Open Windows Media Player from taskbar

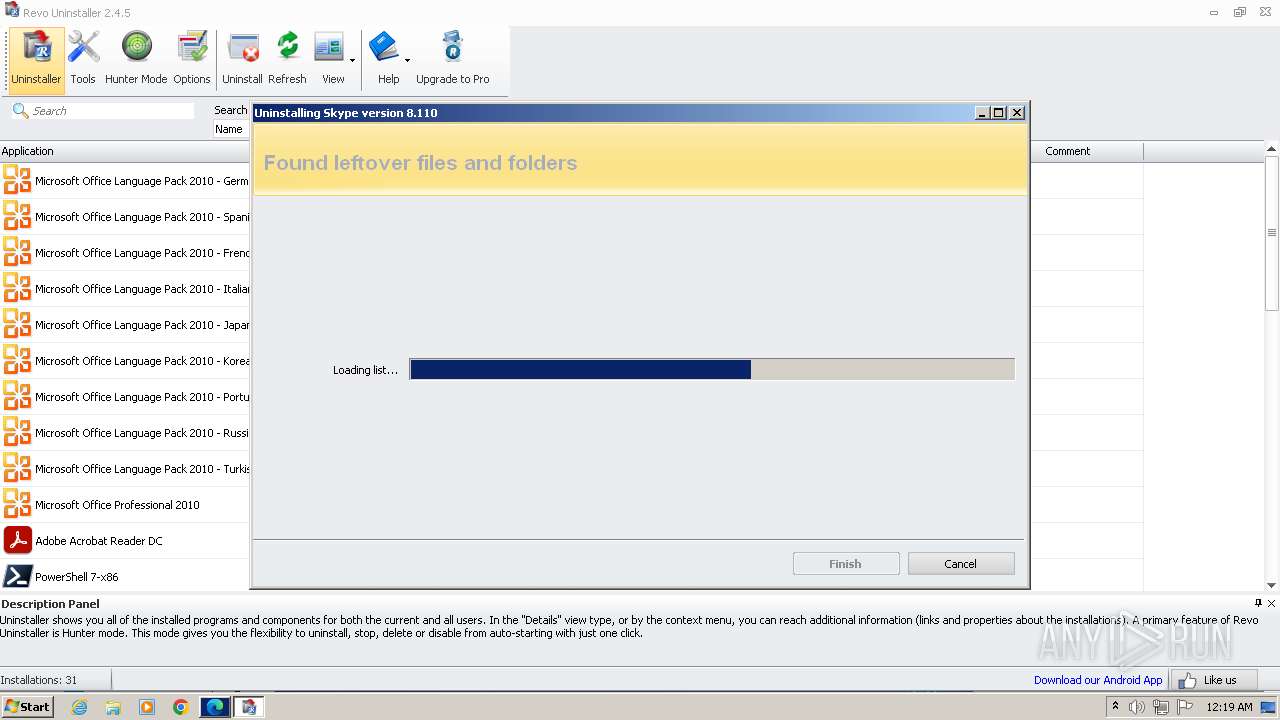tap(147, 707)
